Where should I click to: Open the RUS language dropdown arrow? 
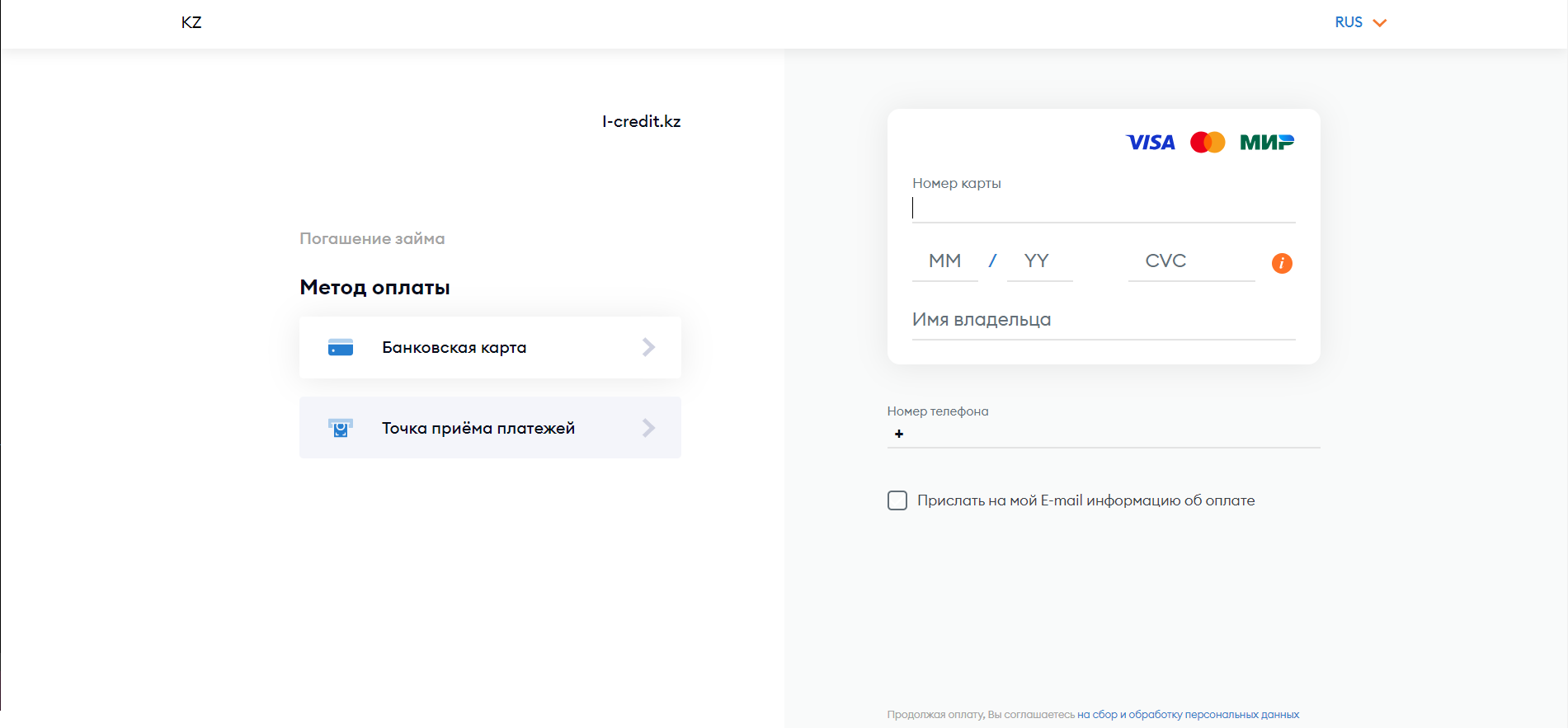coord(1379,23)
